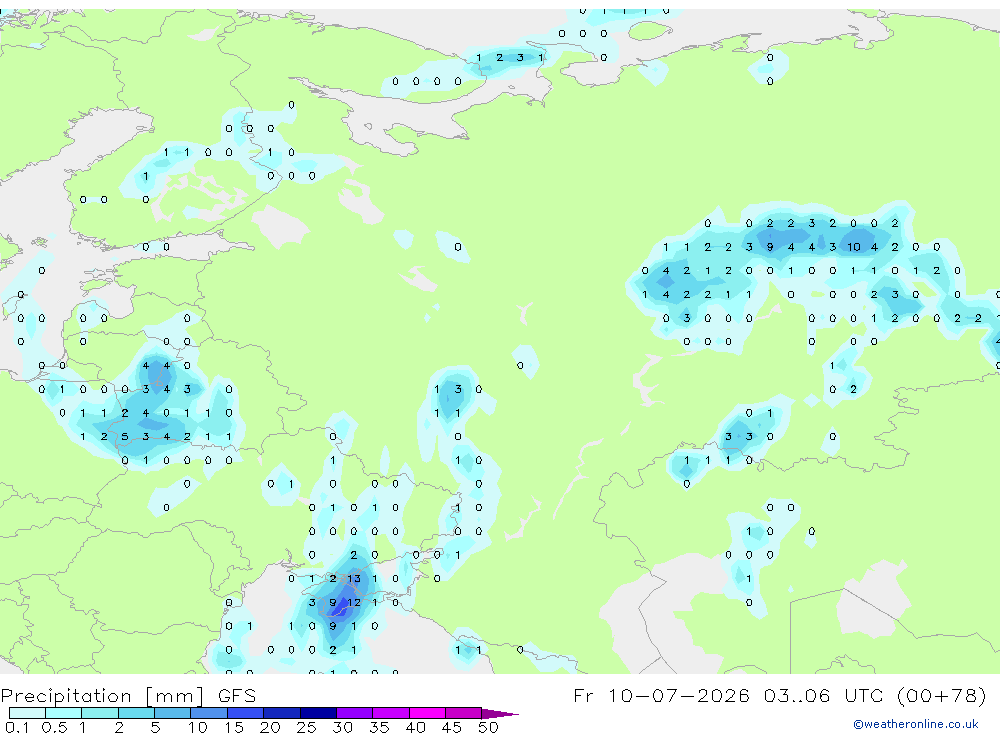1000x733 pixels.
Task: Click the '45' legend scale label
Action: pos(452,727)
